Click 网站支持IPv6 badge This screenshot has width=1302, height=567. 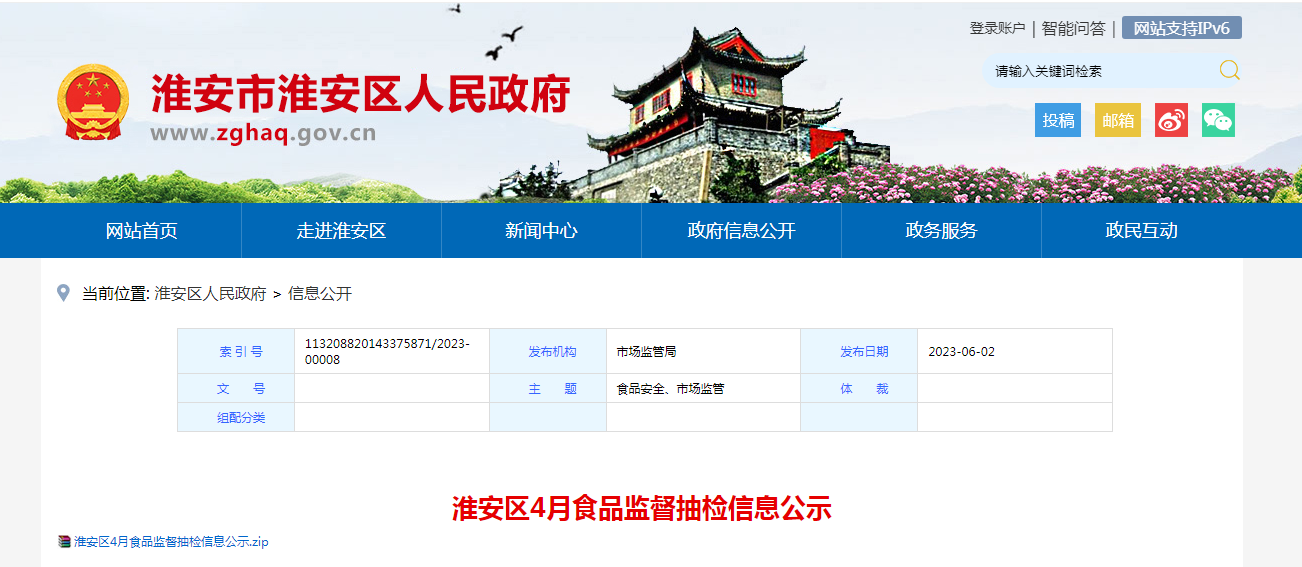coord(1182,28)
